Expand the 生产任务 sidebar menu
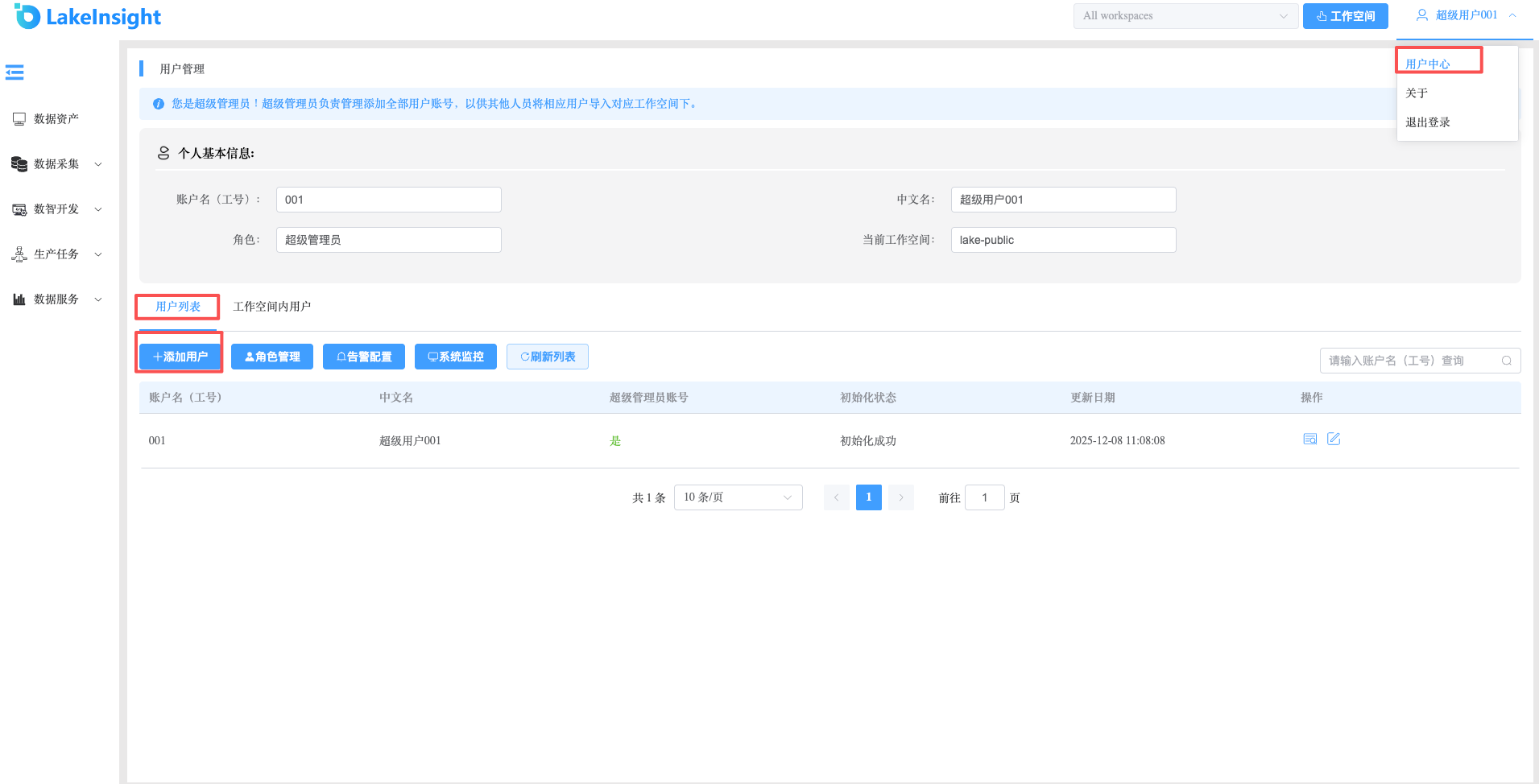This screenshot has height=784, width=1539. coord(56,254)
